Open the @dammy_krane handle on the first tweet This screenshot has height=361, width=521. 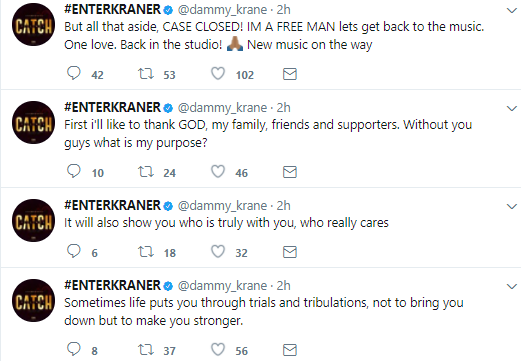tap(222, 10)
